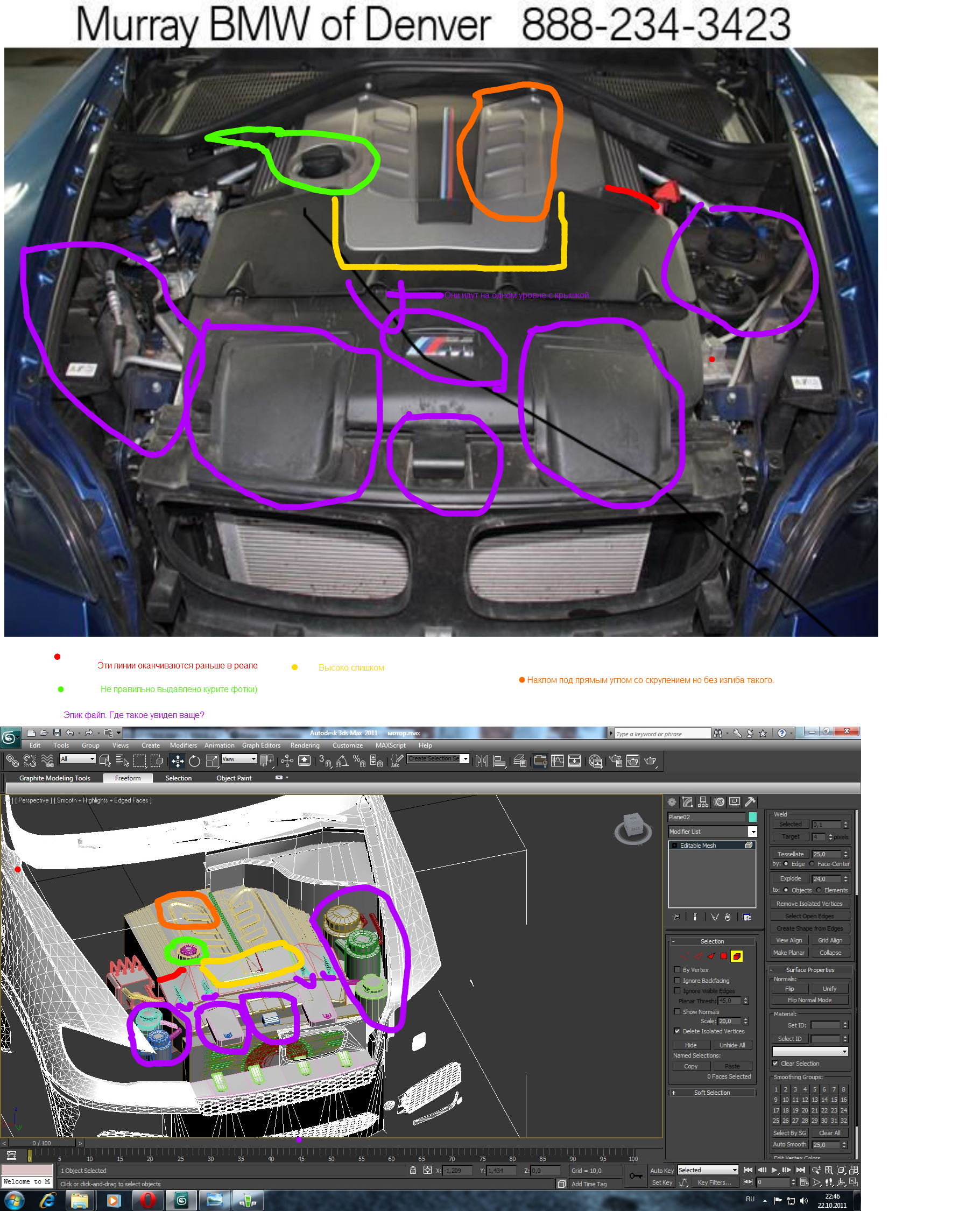Click the Align tool icon

499,761
